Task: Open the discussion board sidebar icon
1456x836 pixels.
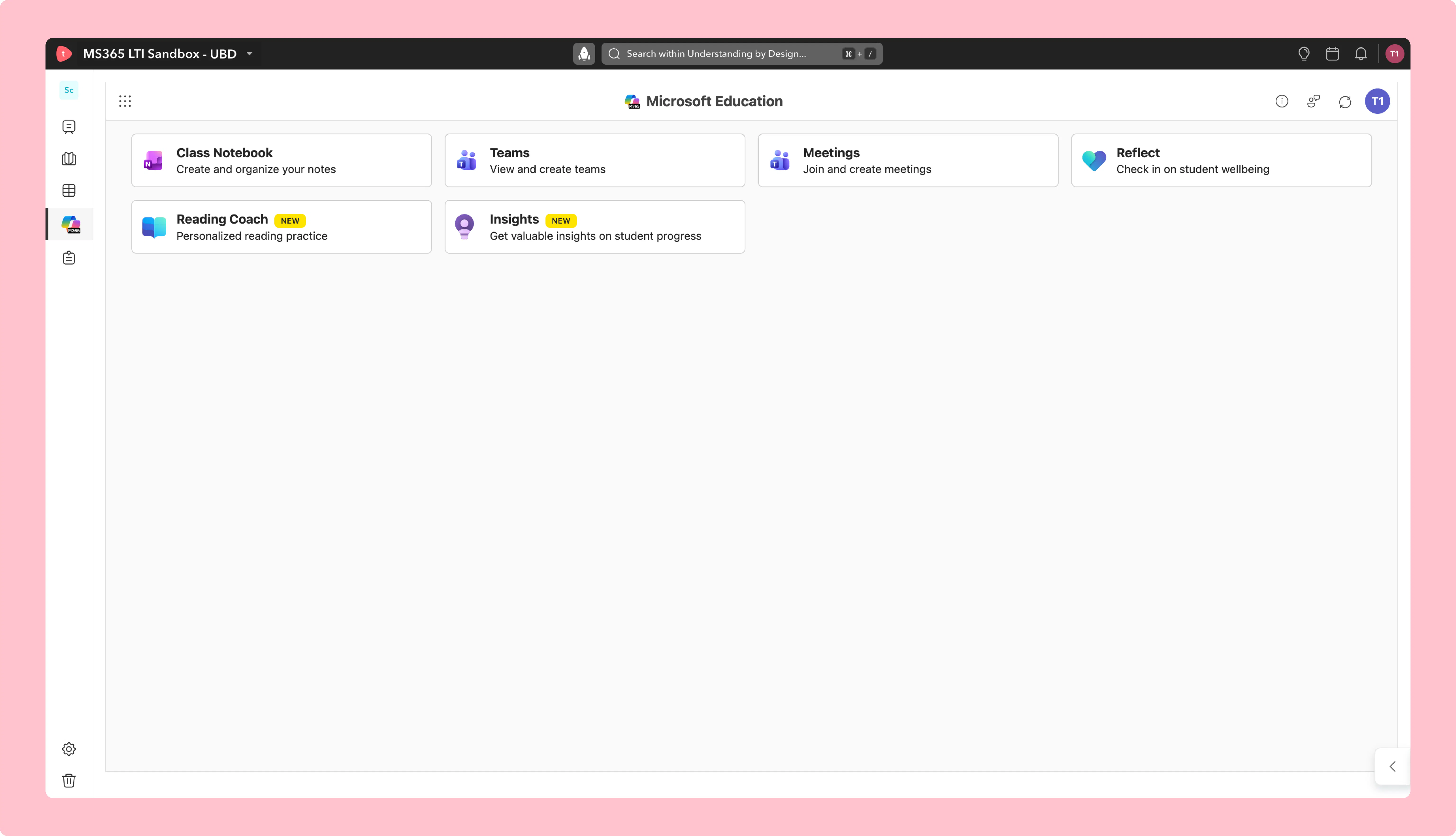Action: (x=69, y=127)
